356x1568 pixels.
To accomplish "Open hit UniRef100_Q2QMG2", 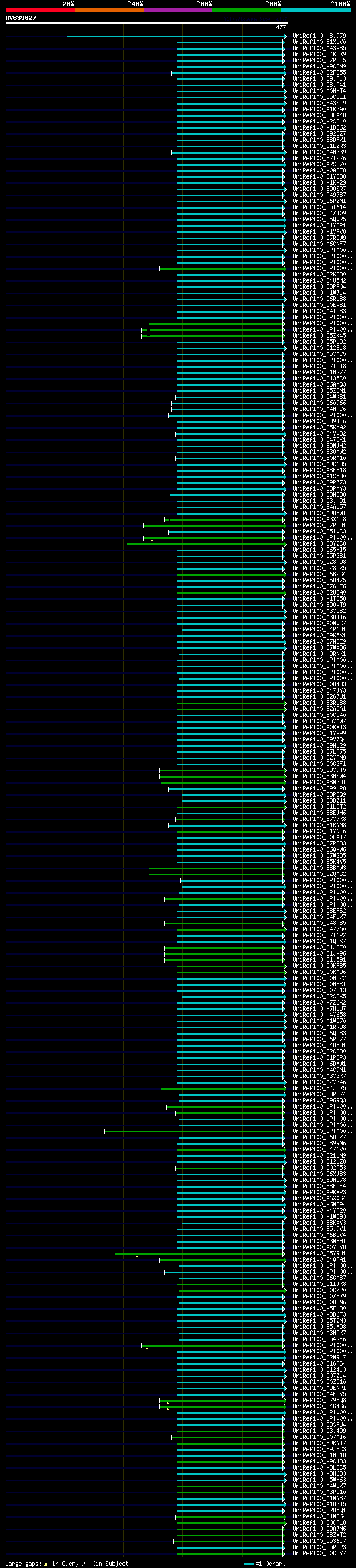I will [319, 874].
